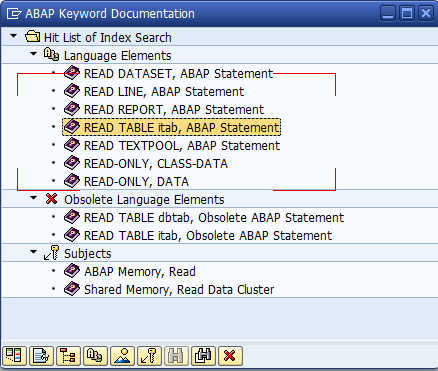Click the greyed-out binoculars find button
Screen dimensions: 438x371
tap(176, 356)
